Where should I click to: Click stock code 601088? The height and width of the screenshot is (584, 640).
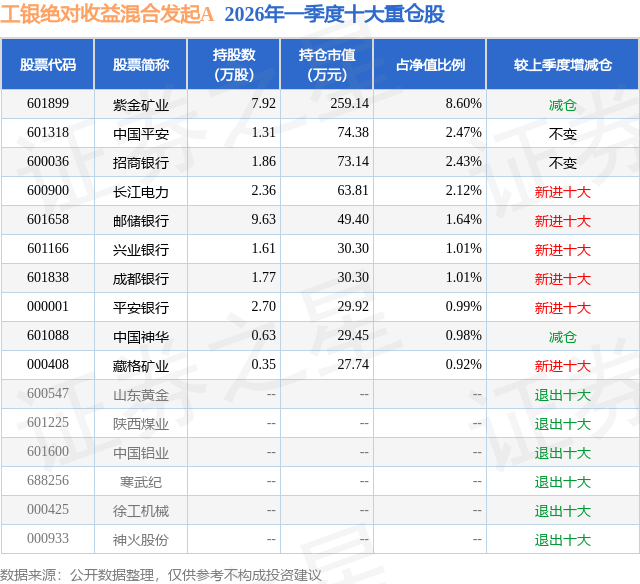tap(48, 335)
